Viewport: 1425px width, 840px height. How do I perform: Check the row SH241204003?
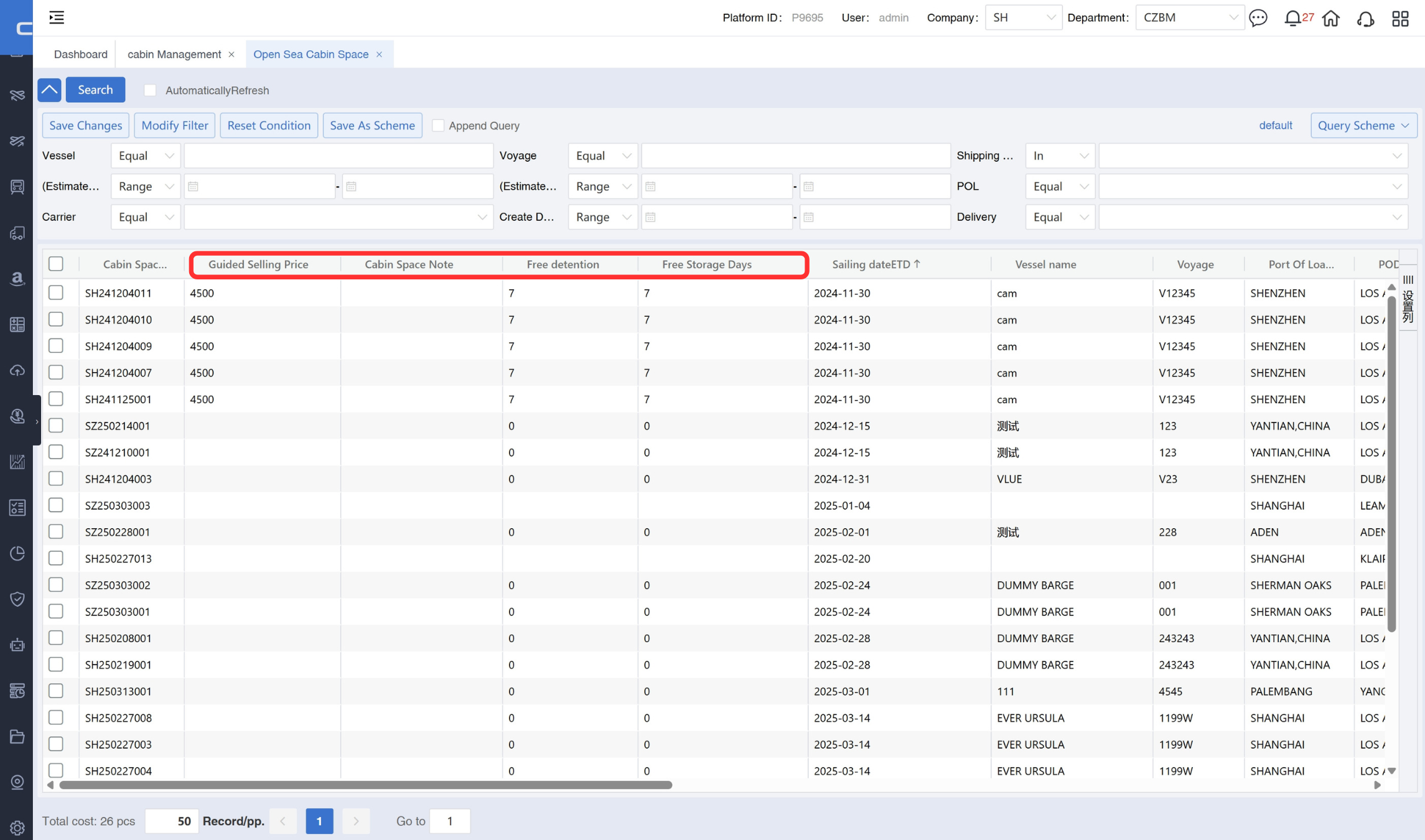(x=56, y=478)
